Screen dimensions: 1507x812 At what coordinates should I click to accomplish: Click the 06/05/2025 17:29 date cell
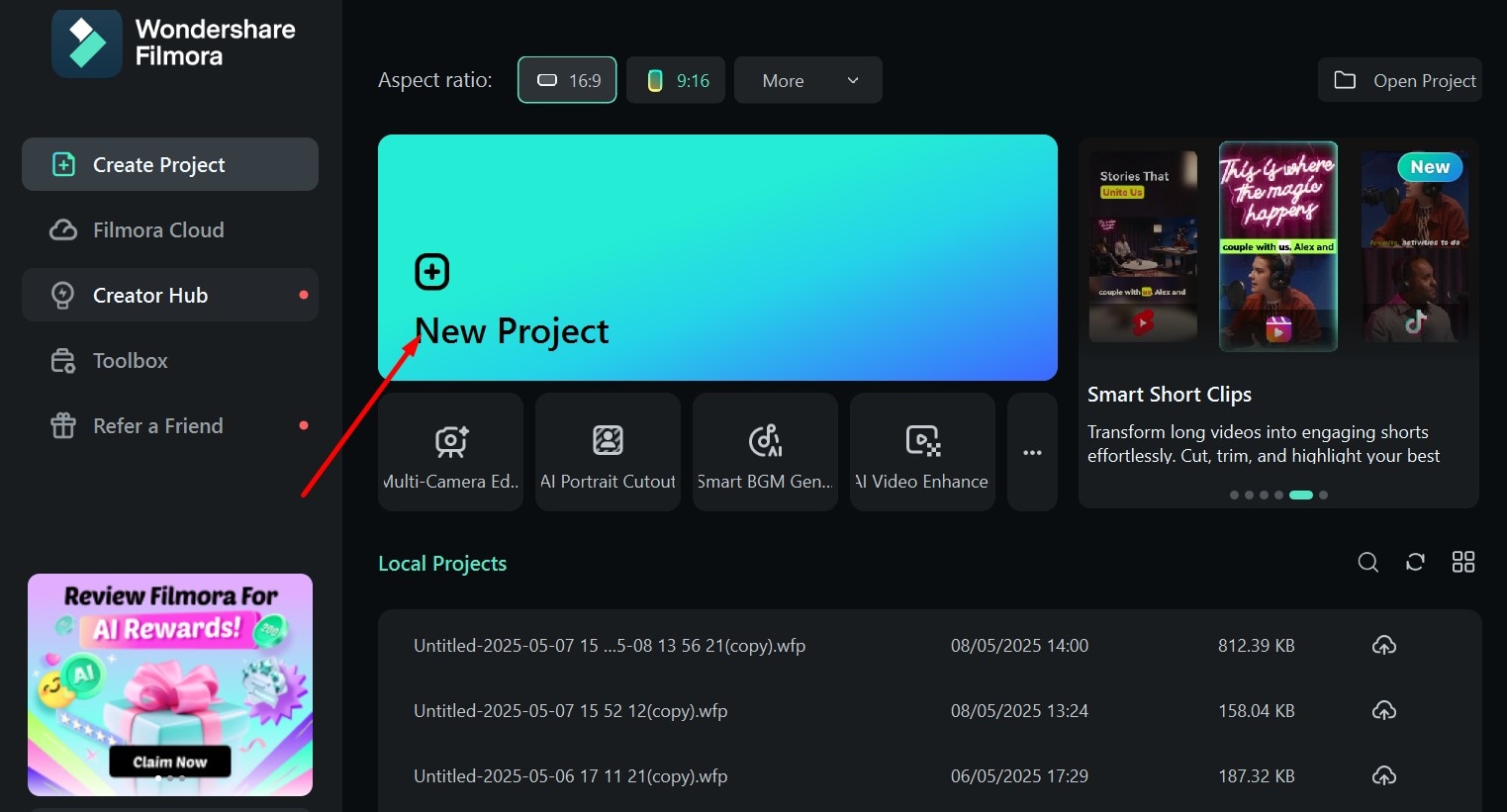[x=1019, y=776]
